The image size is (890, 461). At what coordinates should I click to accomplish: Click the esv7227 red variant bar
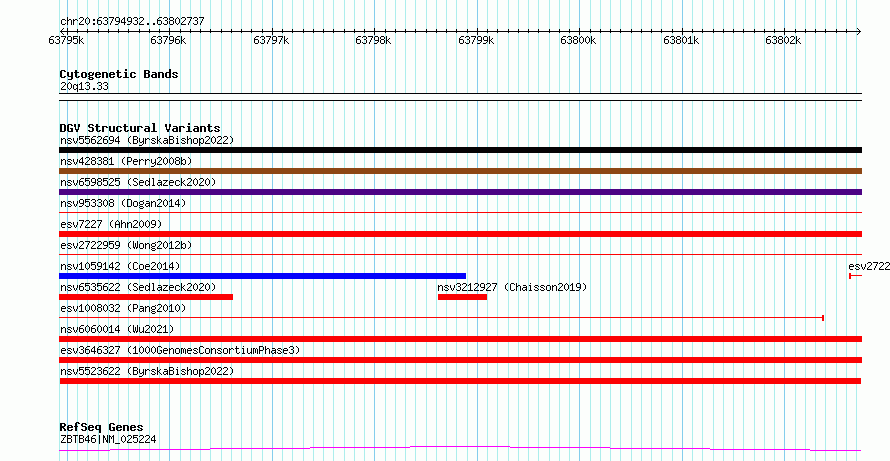[x=460, y=234]
